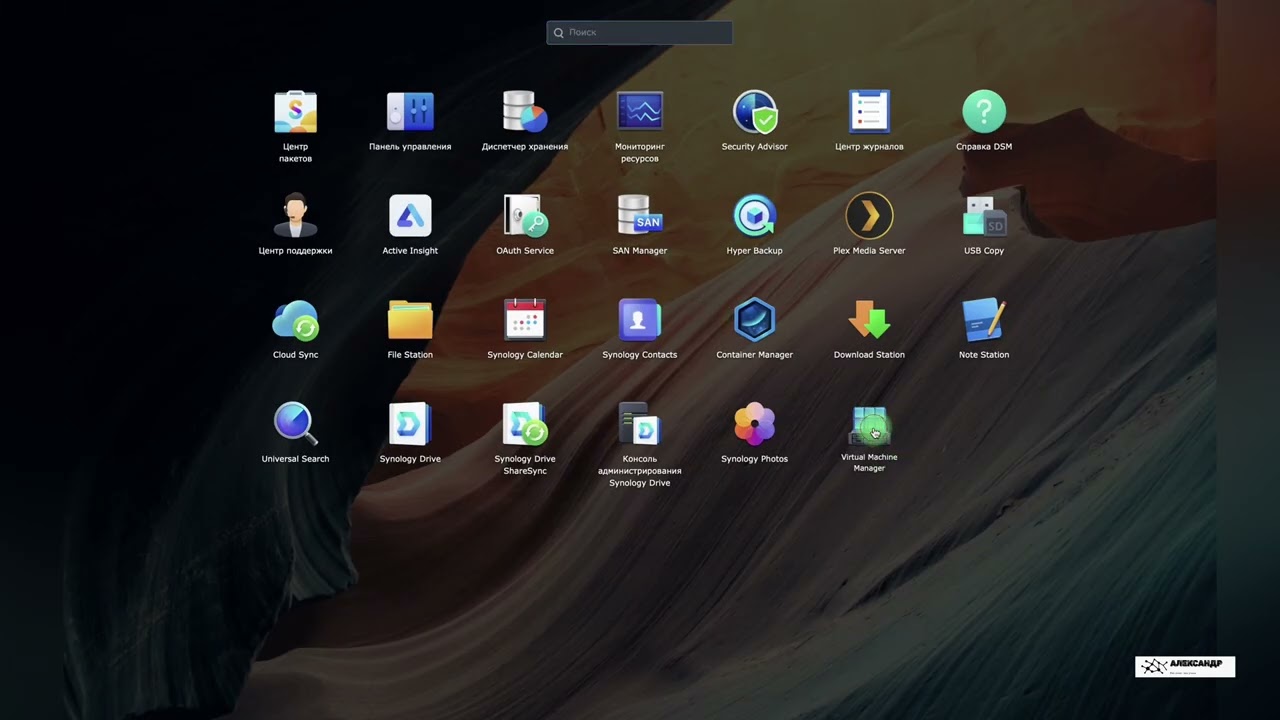Open Hyper Backup
Screen dimensions: 1280x720
(x=755, y=216)
